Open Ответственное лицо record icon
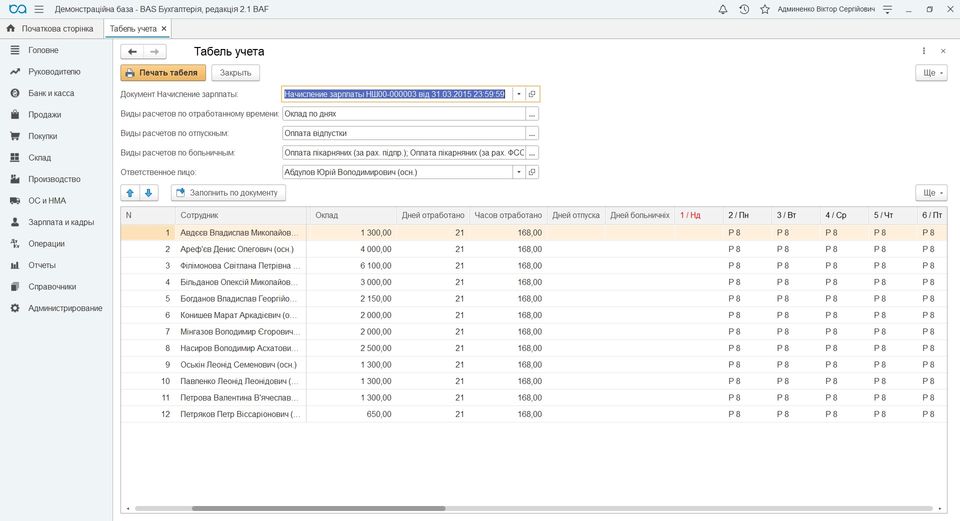960x521 pixels. (x=532, y=172)
